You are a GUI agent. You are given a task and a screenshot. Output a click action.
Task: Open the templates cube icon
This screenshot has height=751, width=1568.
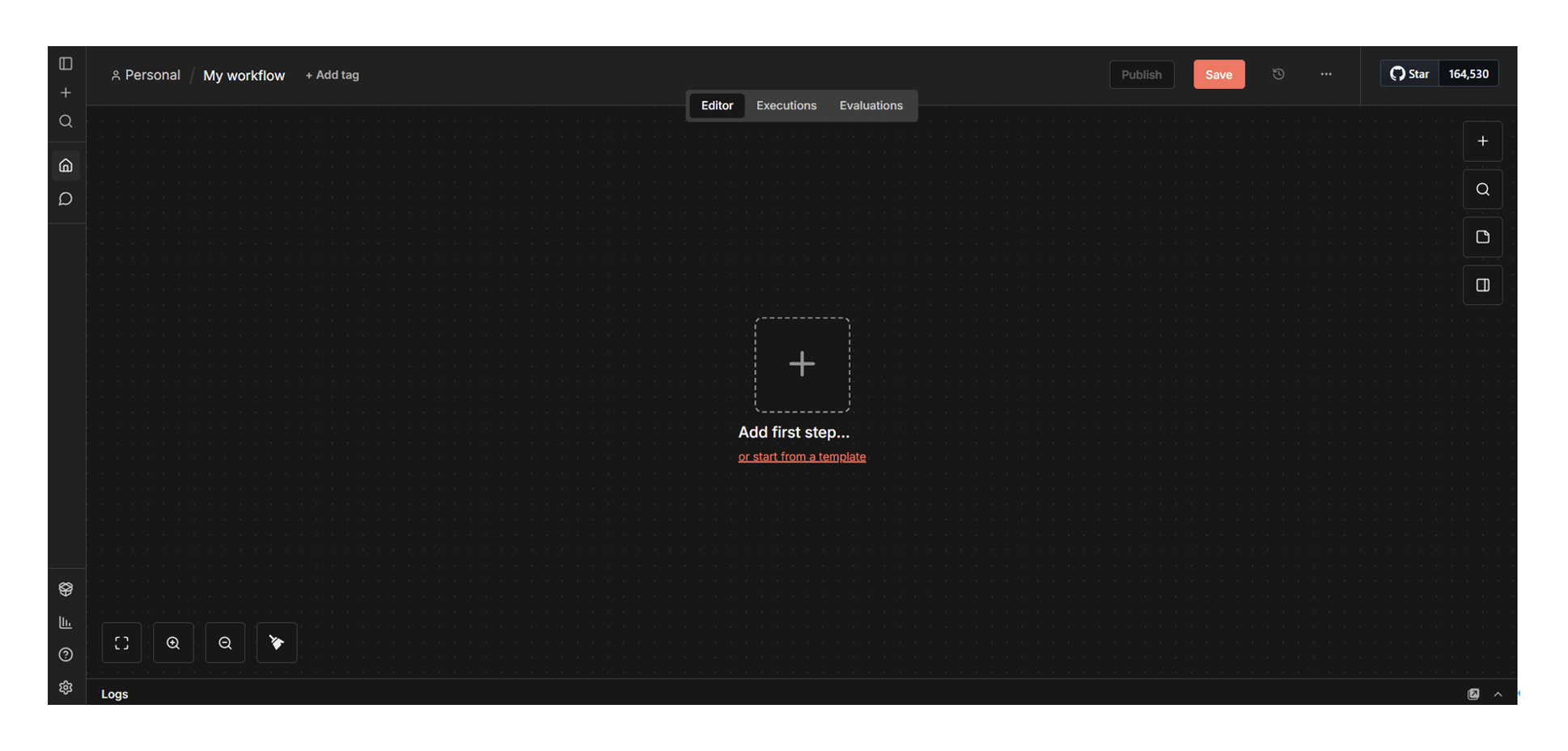pos(66,589)
